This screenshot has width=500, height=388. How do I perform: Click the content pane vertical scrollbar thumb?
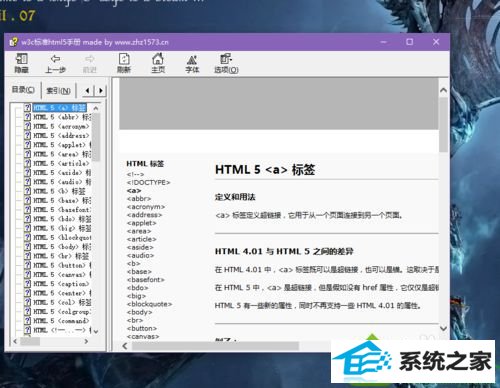[443, 125]
